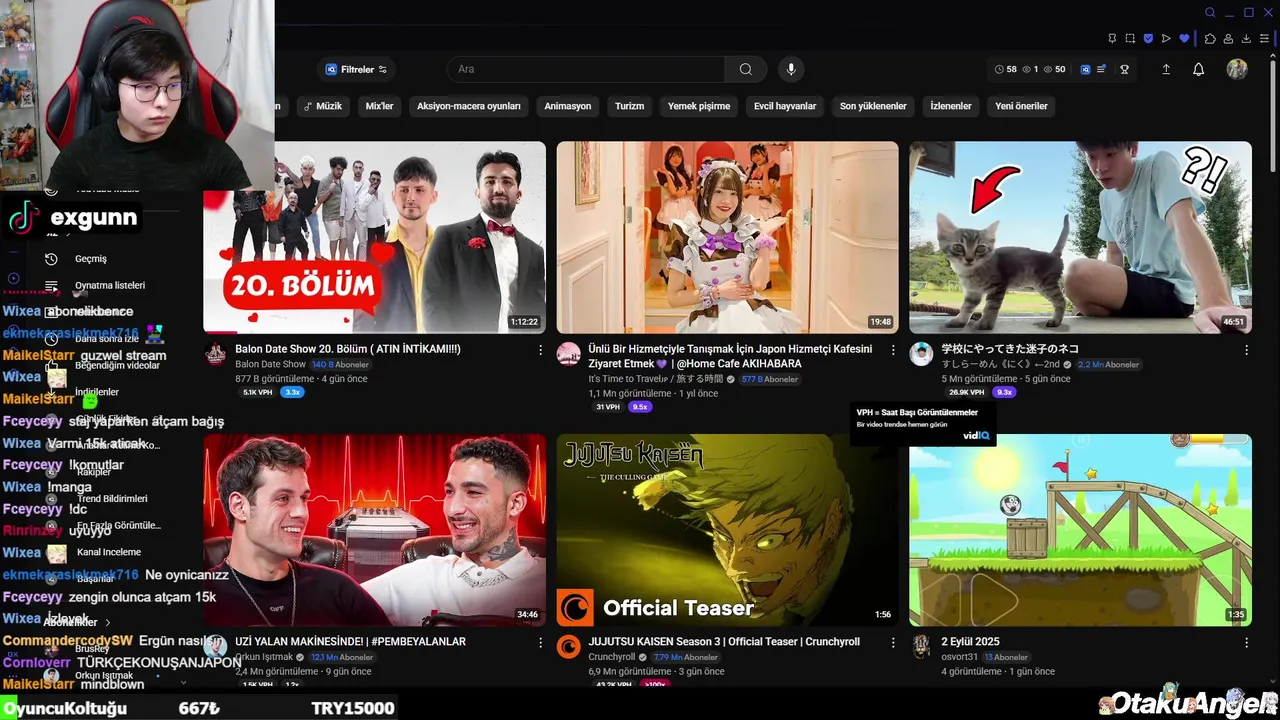Open the notifications bell
Image resolution: width=1280 pixels, height=720 pixels.
pos(1198,69)
